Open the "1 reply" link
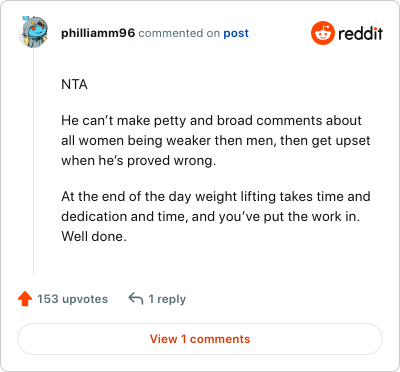 [167, 299]
